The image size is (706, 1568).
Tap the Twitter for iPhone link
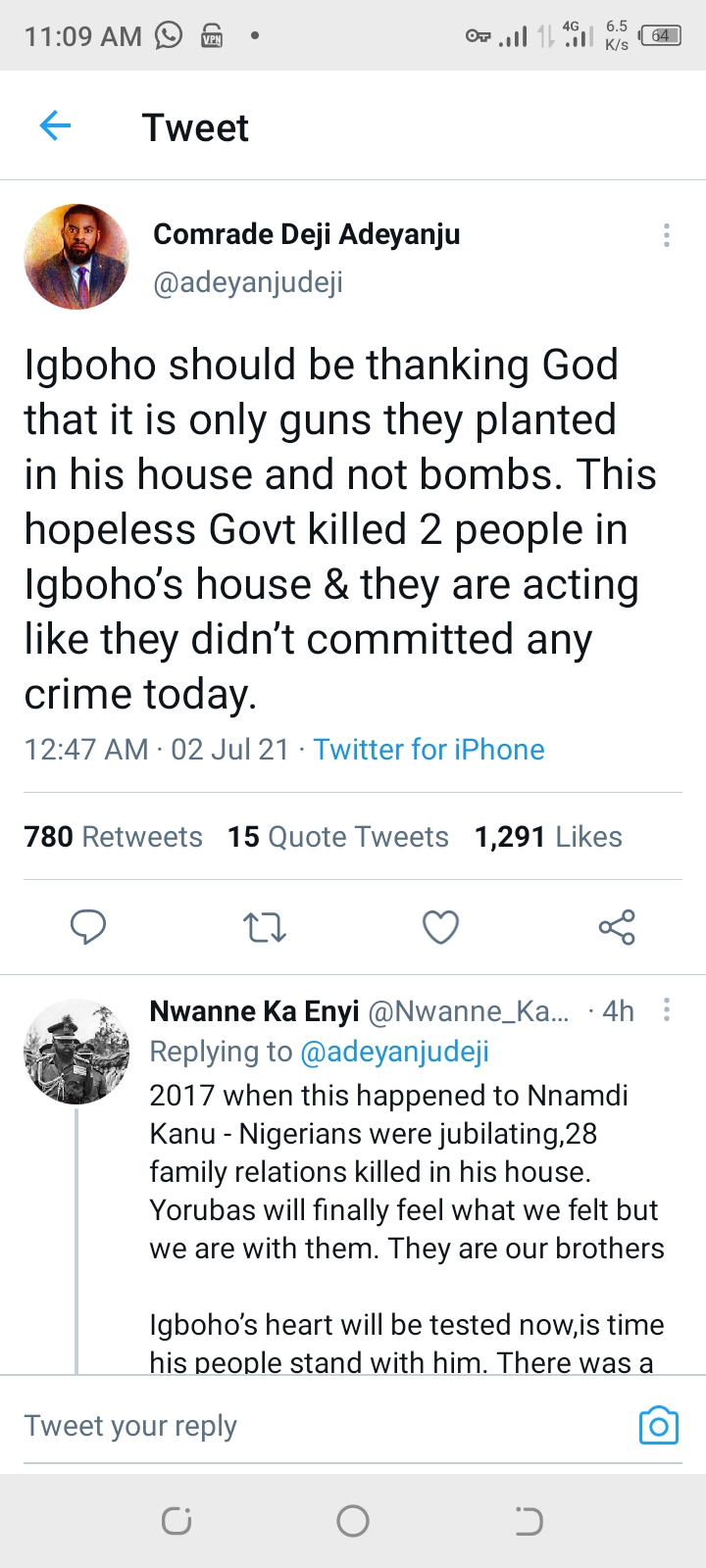pyautogui.click(x=429, y=750)
